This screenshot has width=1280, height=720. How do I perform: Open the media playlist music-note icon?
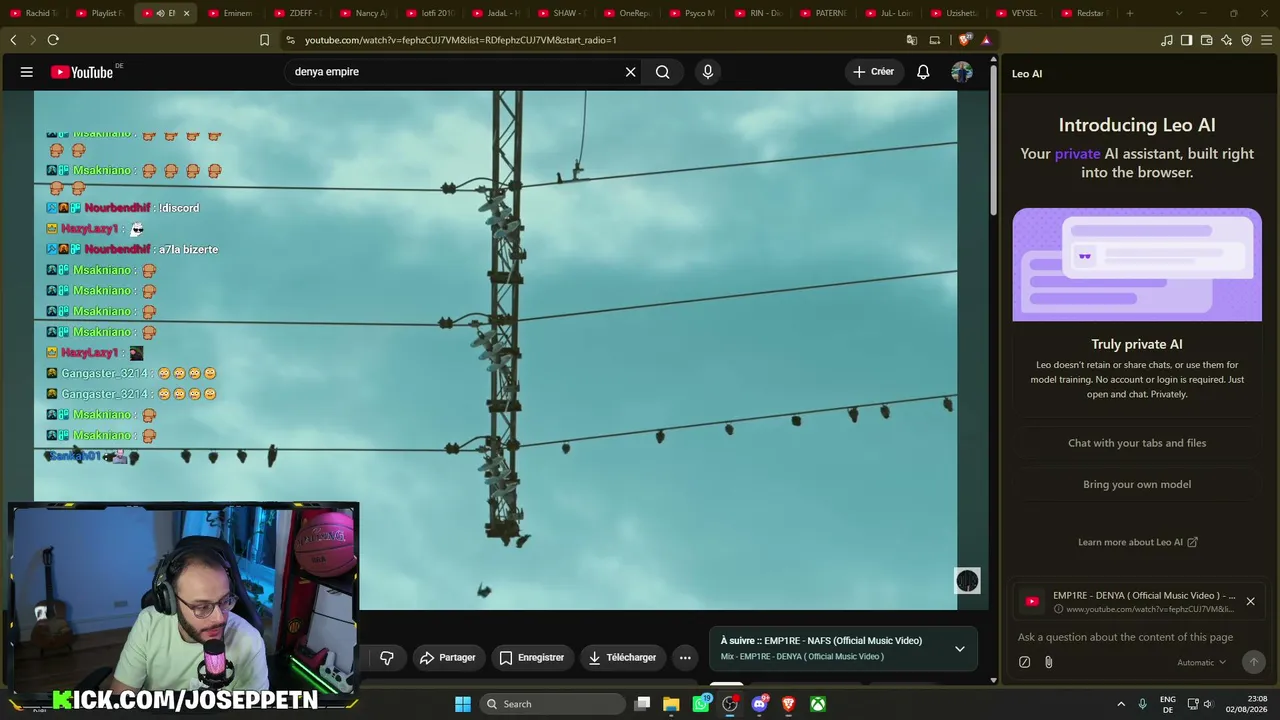(x=1167, y=40)
